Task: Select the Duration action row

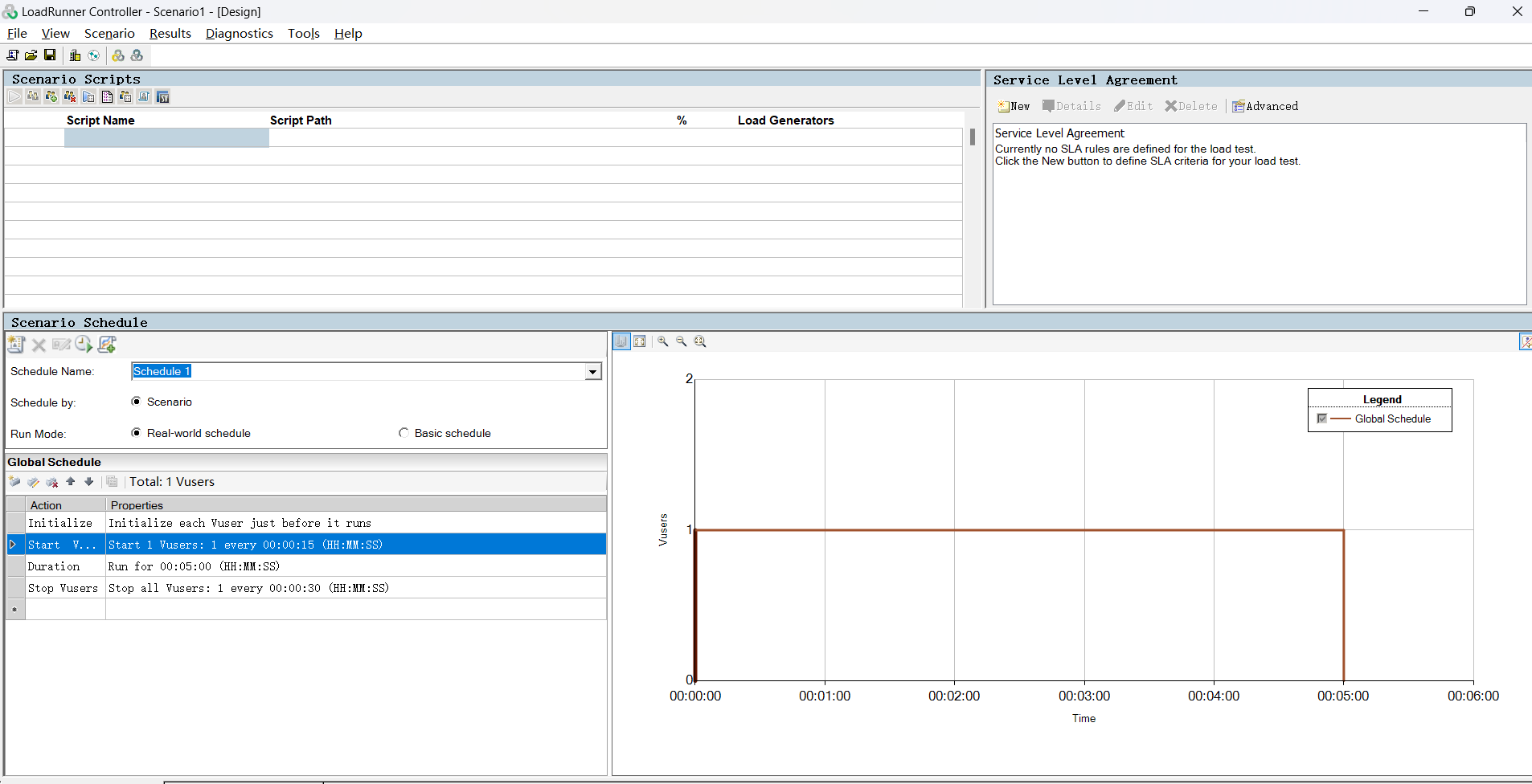Action: coord(306,566)
